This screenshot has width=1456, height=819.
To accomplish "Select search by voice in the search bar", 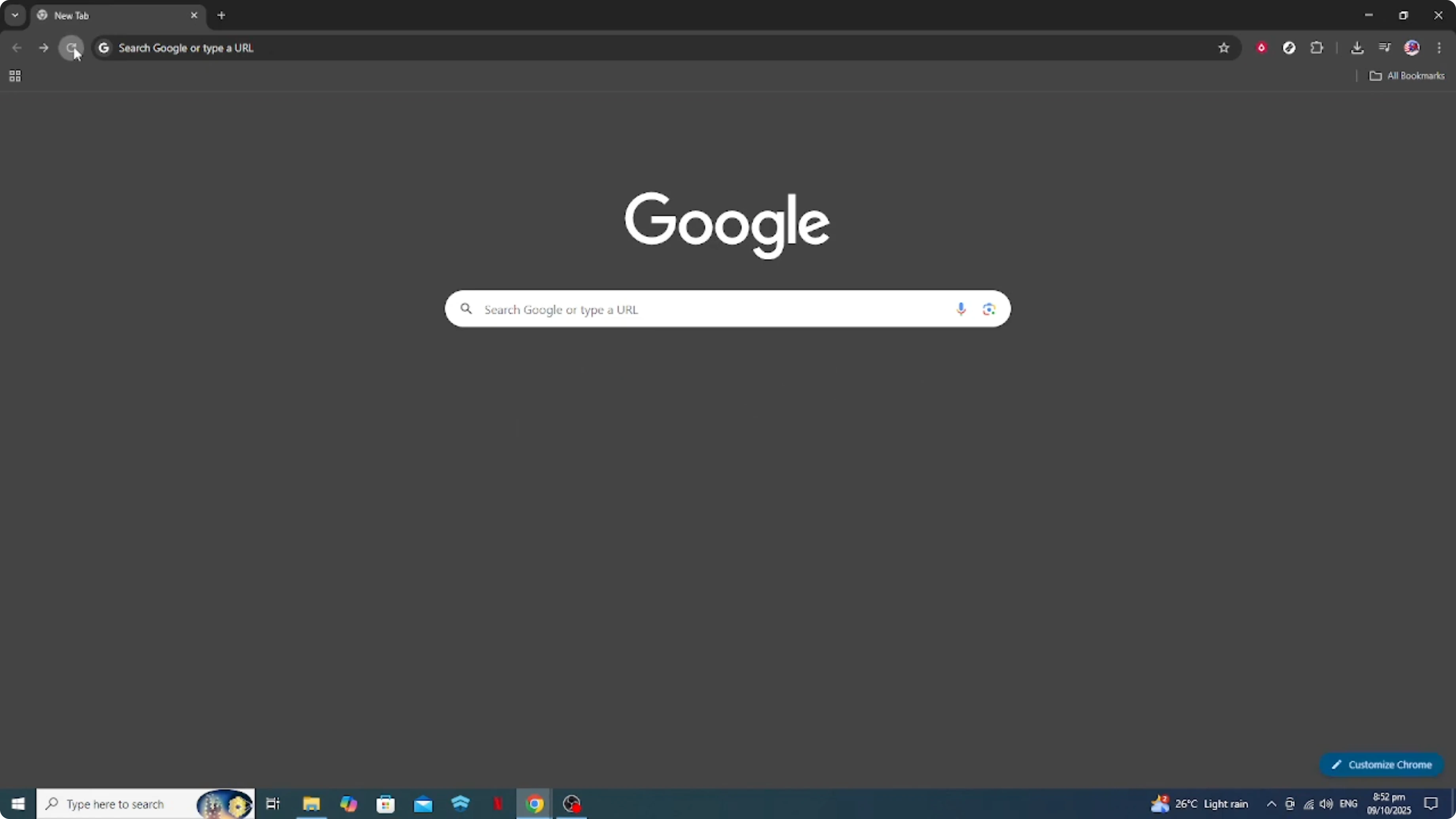I will pos(961,309).
